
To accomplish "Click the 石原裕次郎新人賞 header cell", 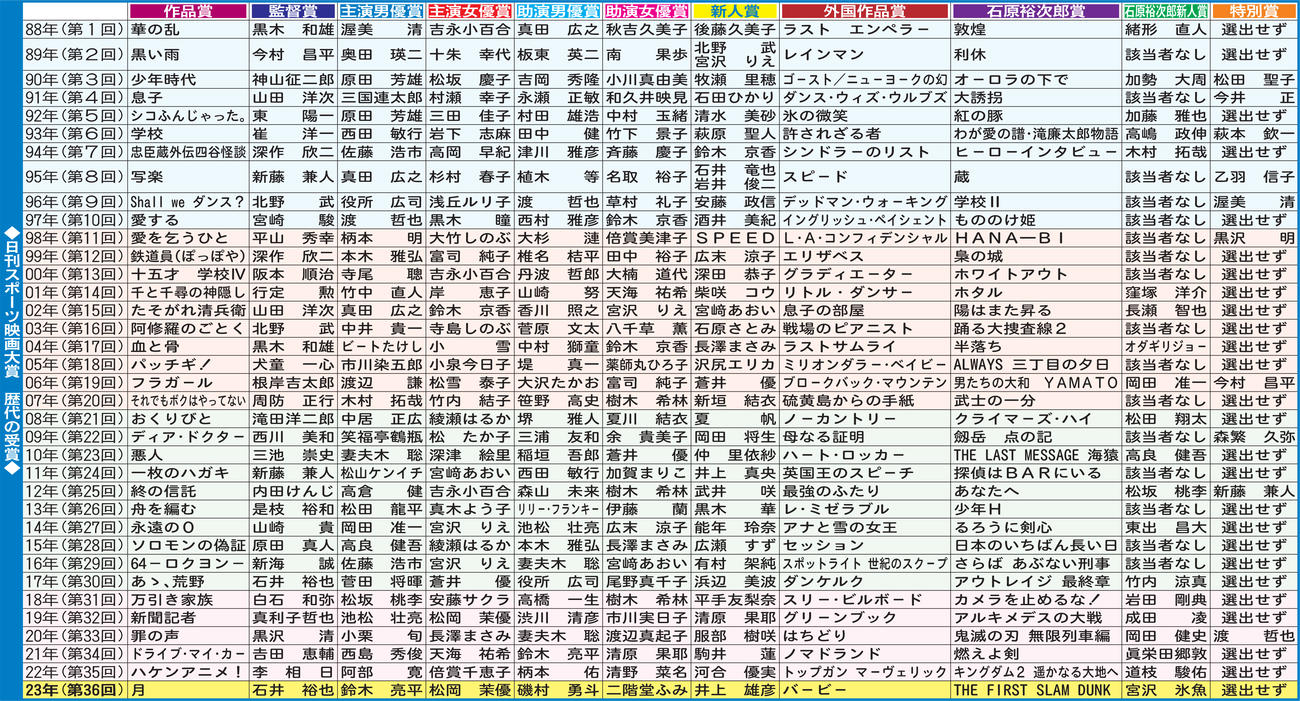I will [1165, 11].
